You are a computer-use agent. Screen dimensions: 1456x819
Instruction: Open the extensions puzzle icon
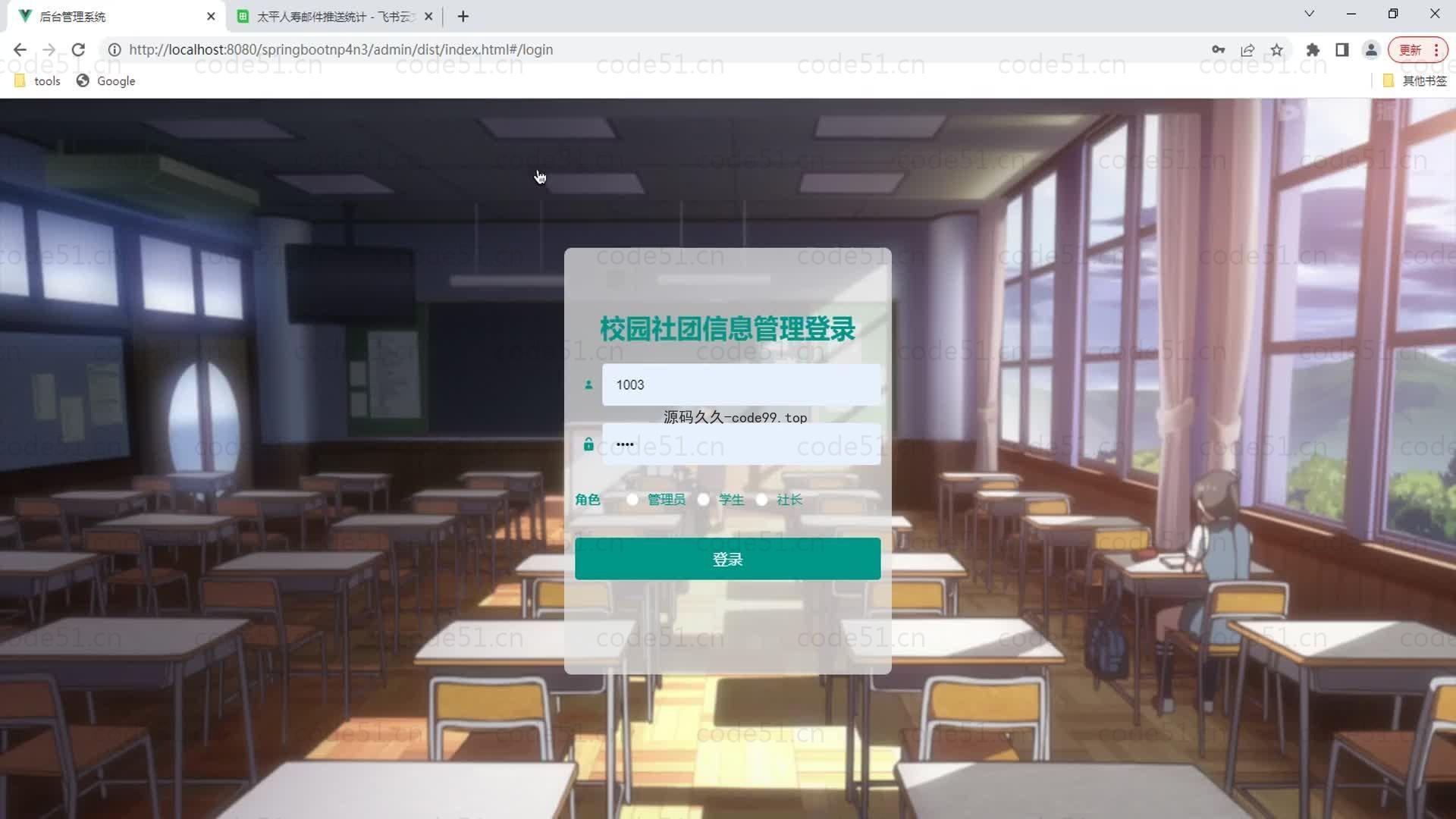pos(1313,50)
